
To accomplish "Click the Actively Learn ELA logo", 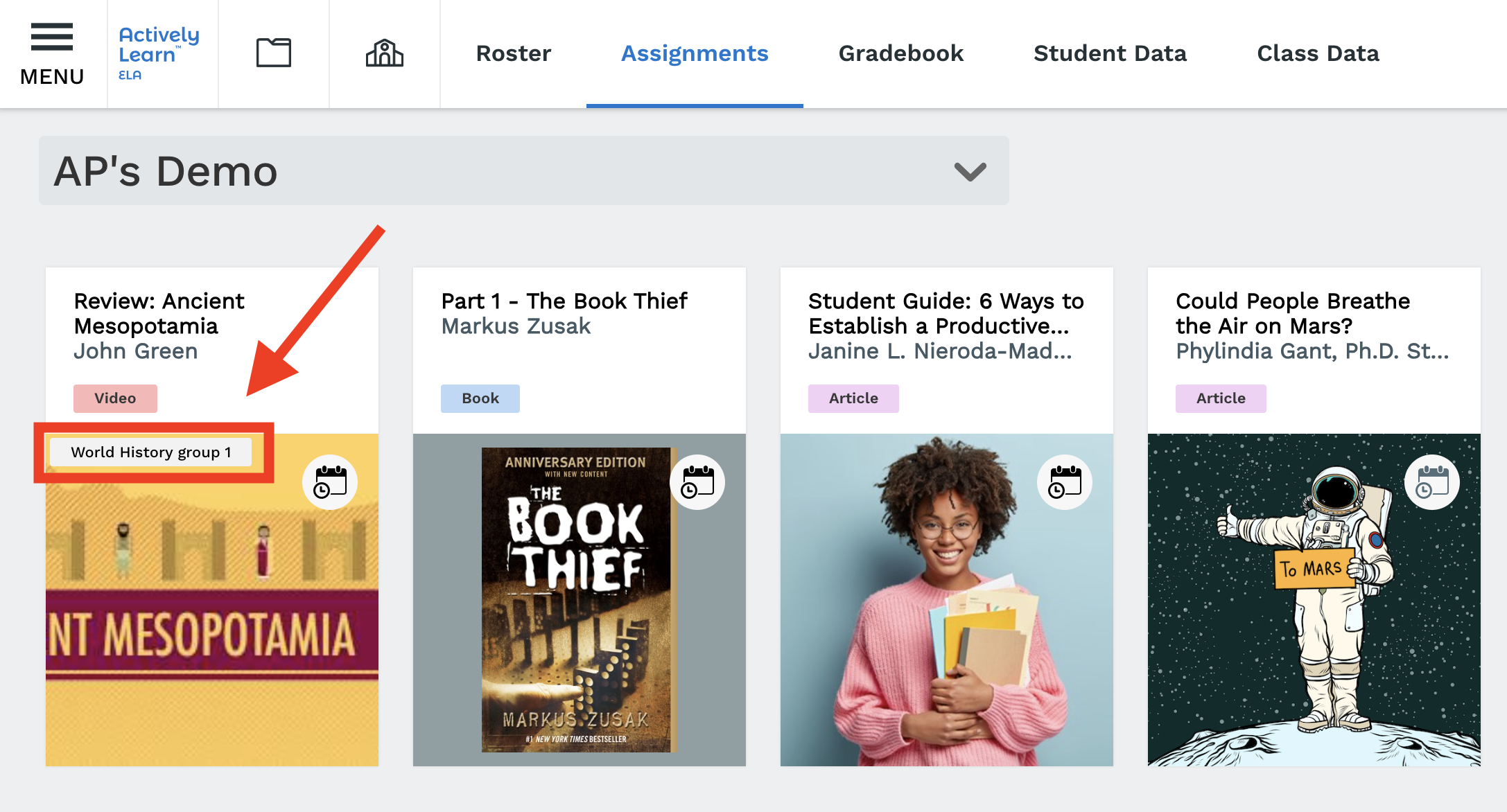I will [158, 53].
